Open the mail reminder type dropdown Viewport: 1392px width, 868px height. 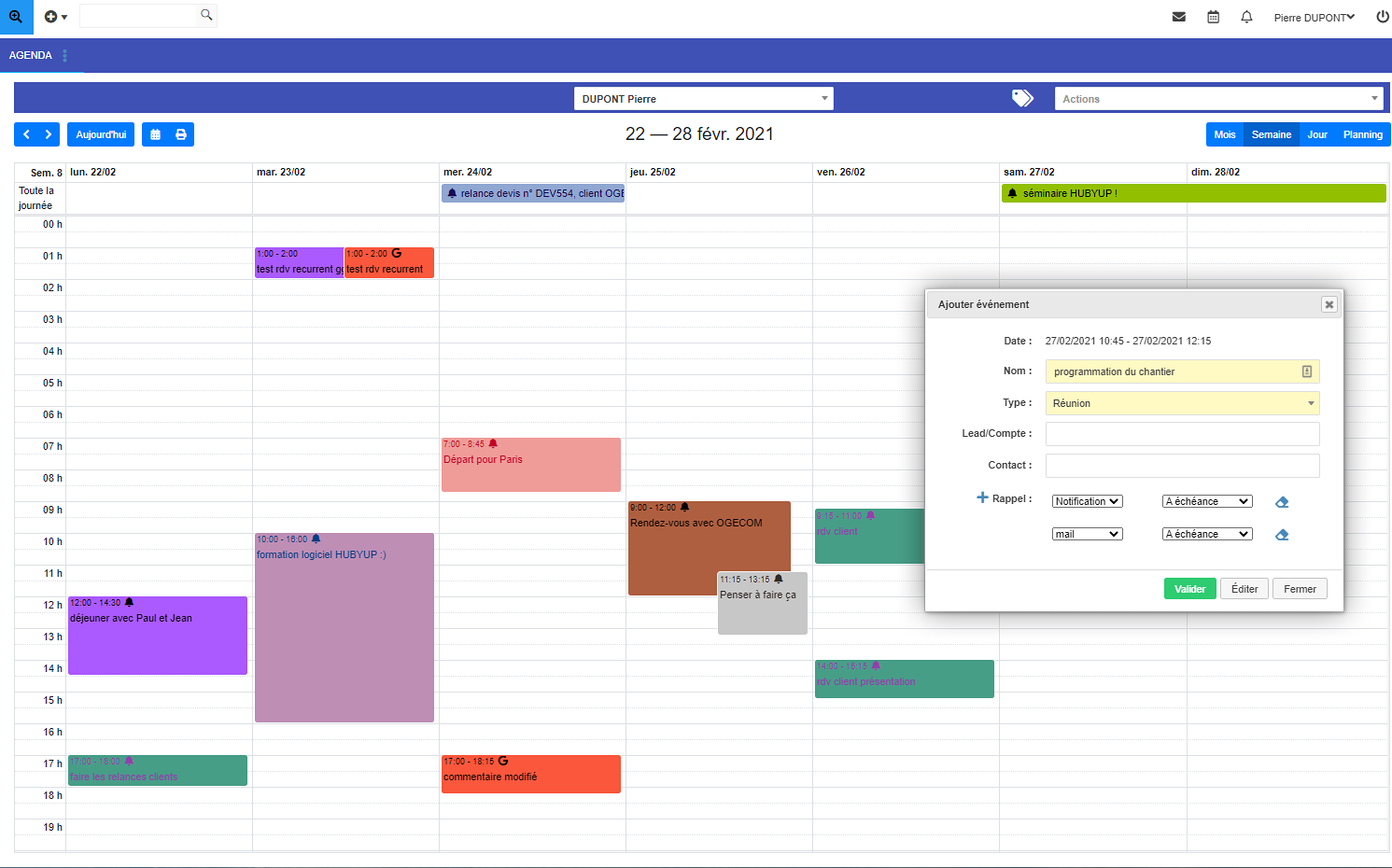[1088, 534]
